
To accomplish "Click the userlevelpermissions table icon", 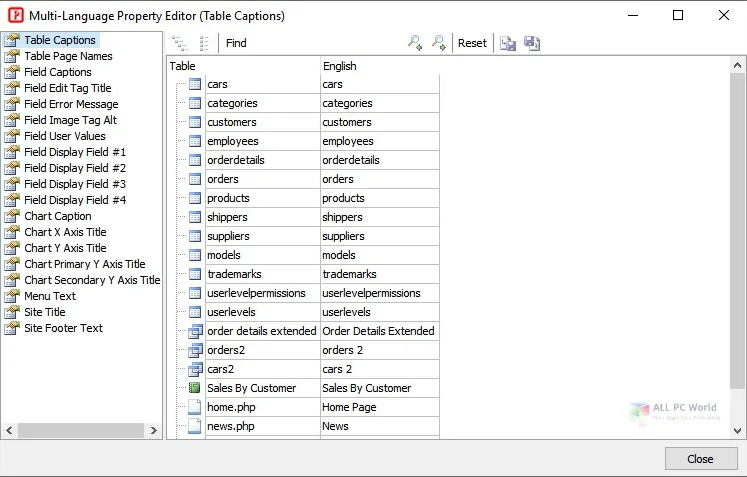I will tap(195, 293).
